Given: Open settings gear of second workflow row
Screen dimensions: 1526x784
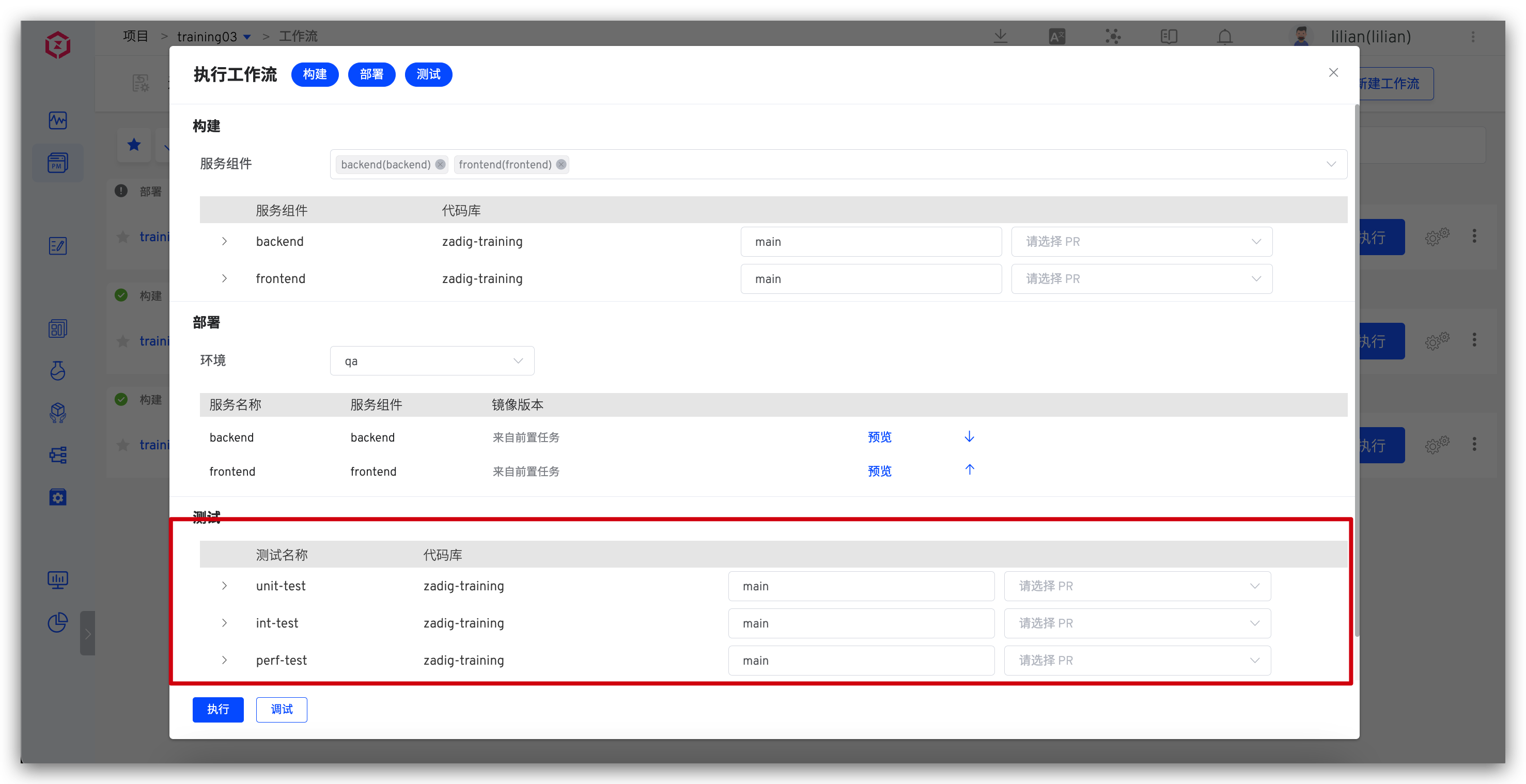Looking at the screenshot, I should pyautogui.click(x=1437, y=341).
